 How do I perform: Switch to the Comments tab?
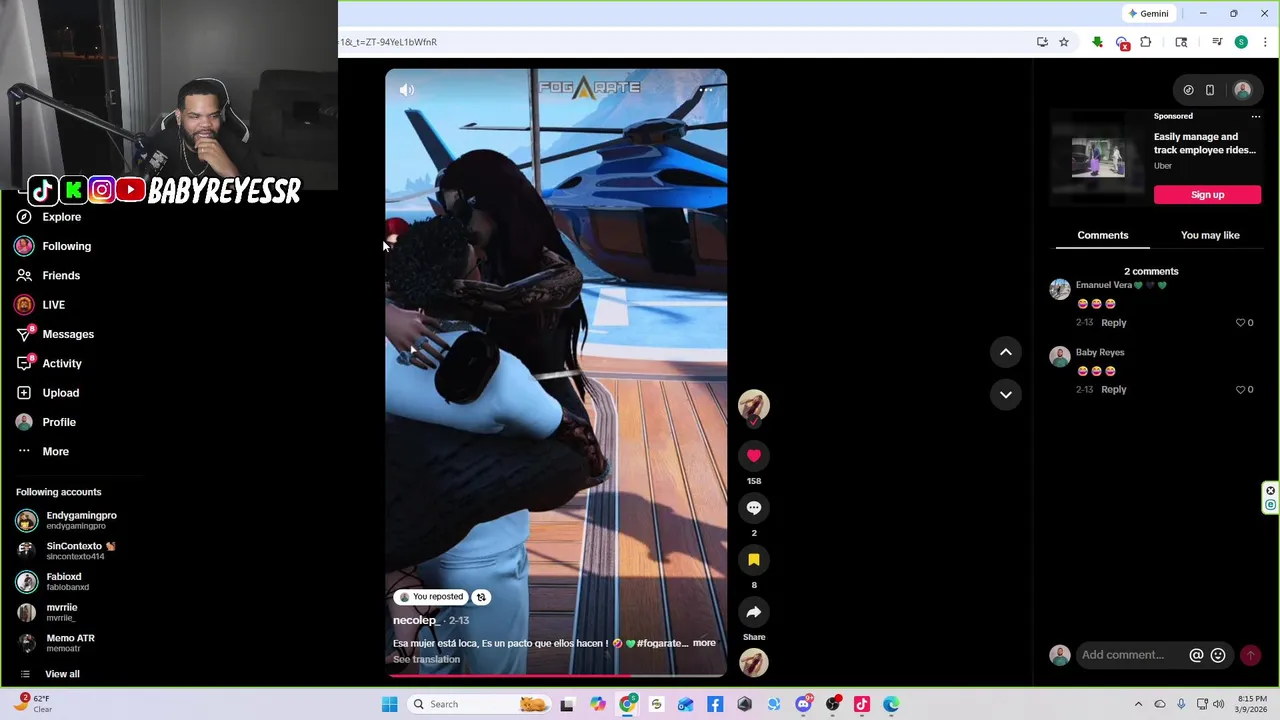(x=1103, y=235)
